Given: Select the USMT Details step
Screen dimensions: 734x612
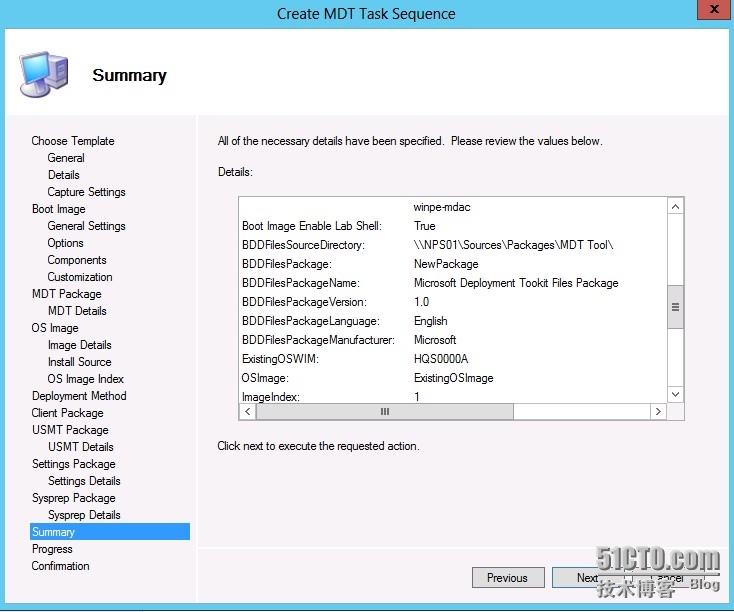Looking at the screenshot, I should click(81, 447).
